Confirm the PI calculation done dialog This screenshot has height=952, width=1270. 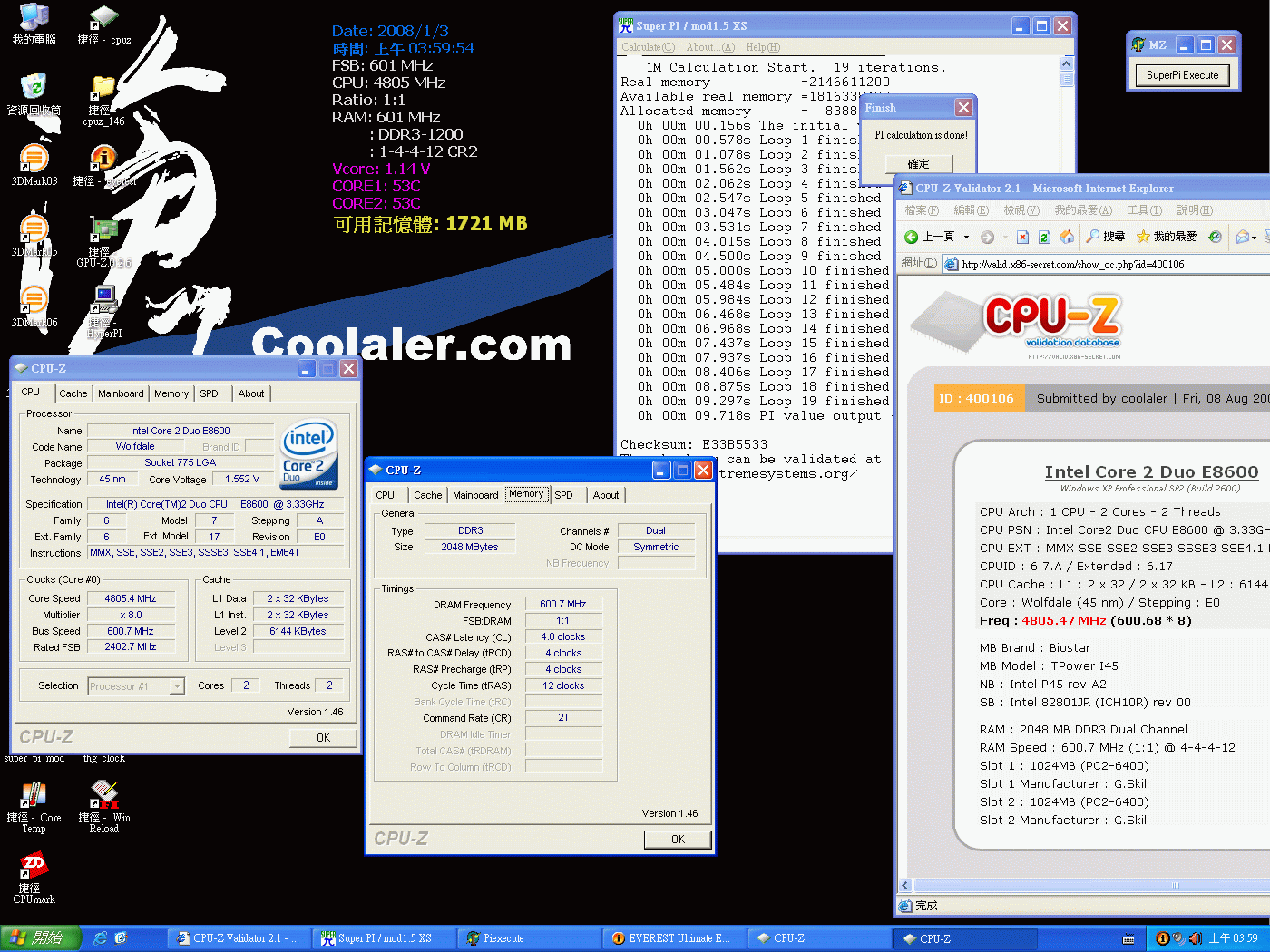pos(918,164)
